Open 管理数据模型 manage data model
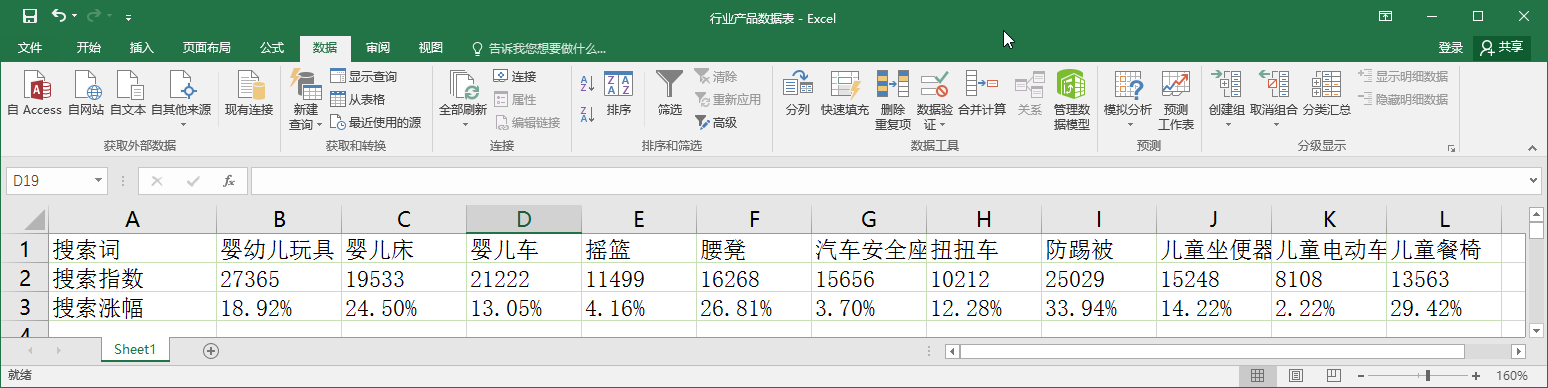Viewport: 1548px width, 388px height. (1071, 100)
